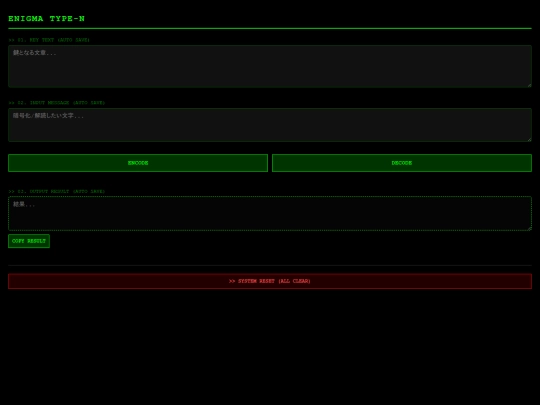Grab the input message resize handle
Image resolution: width=540 pixels, height=405 pixels.
point(529,139)
